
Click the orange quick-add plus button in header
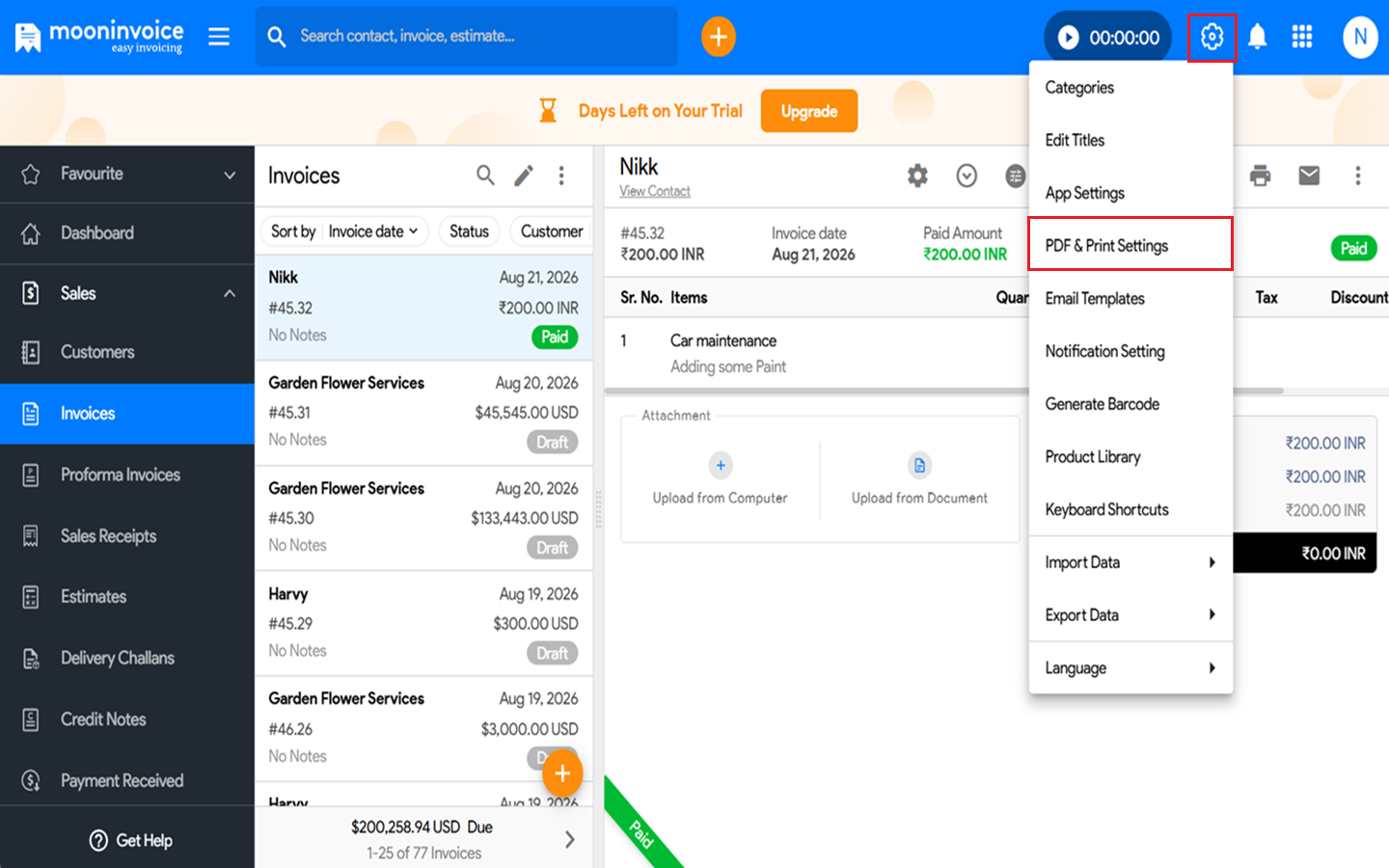coord(718,37)
